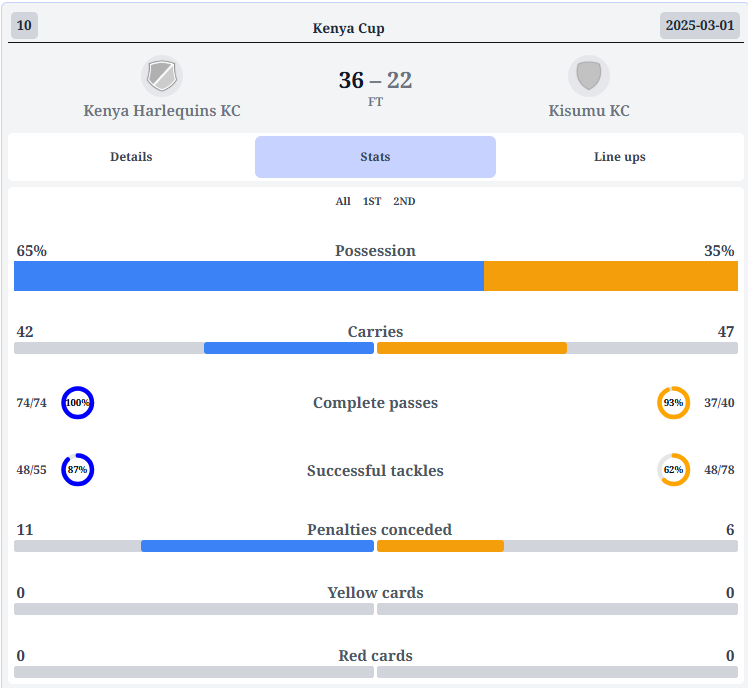Click the Successful tackles label
748x688 pixels.
point(375,471)
